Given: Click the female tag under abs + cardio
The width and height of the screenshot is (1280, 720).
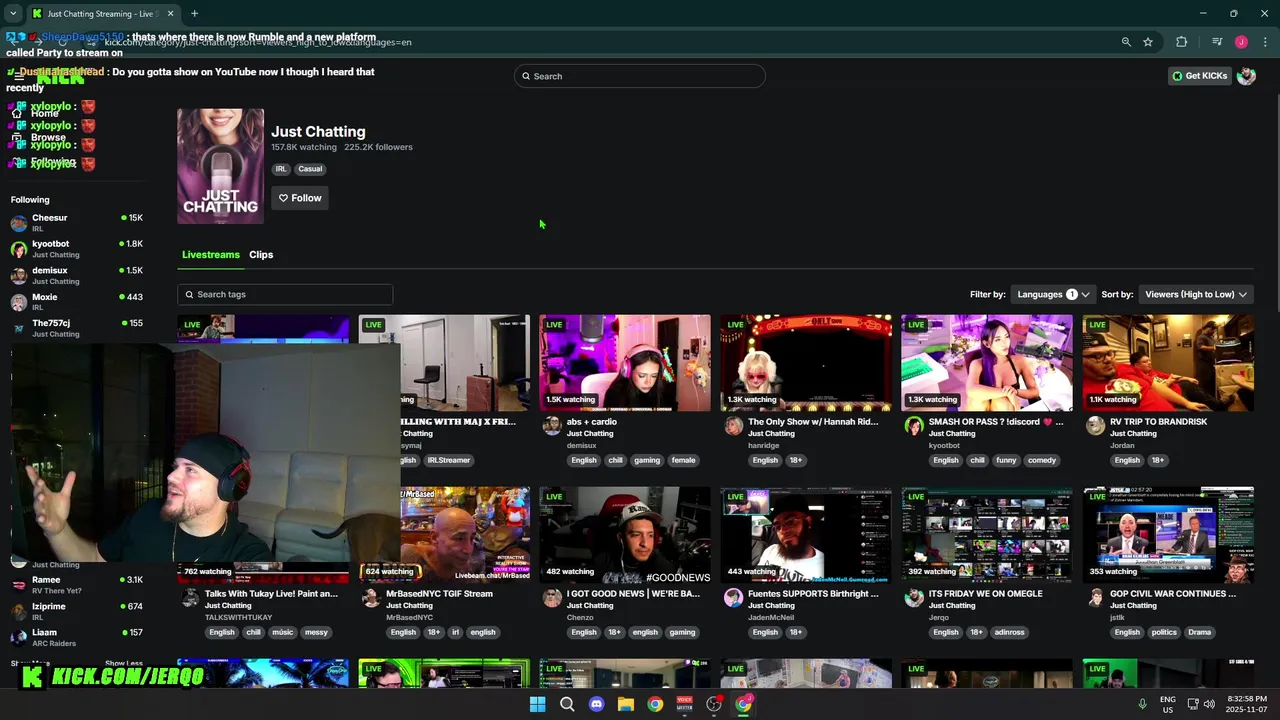Looking at the screenshot, I should [x=683, y=460].
